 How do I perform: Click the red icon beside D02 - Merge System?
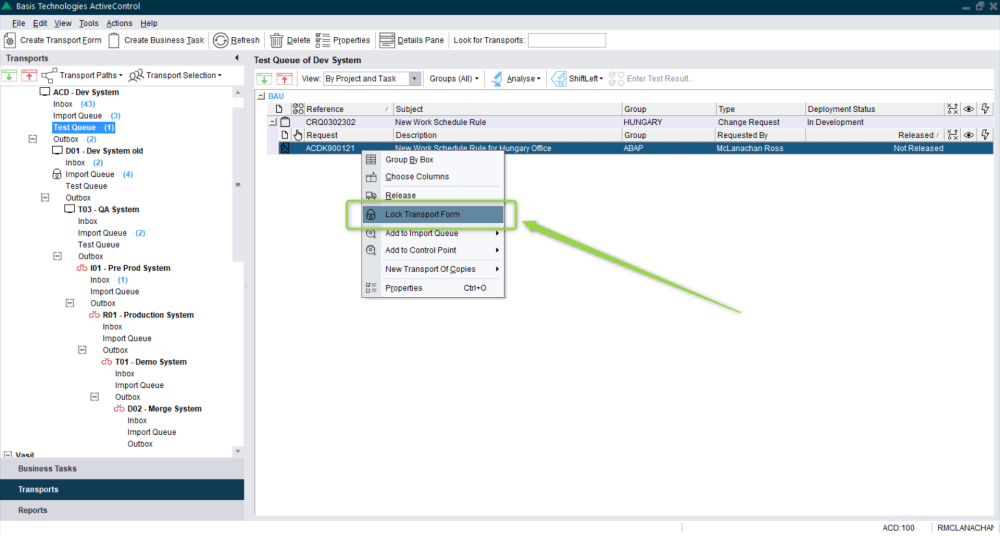point(119,409)
